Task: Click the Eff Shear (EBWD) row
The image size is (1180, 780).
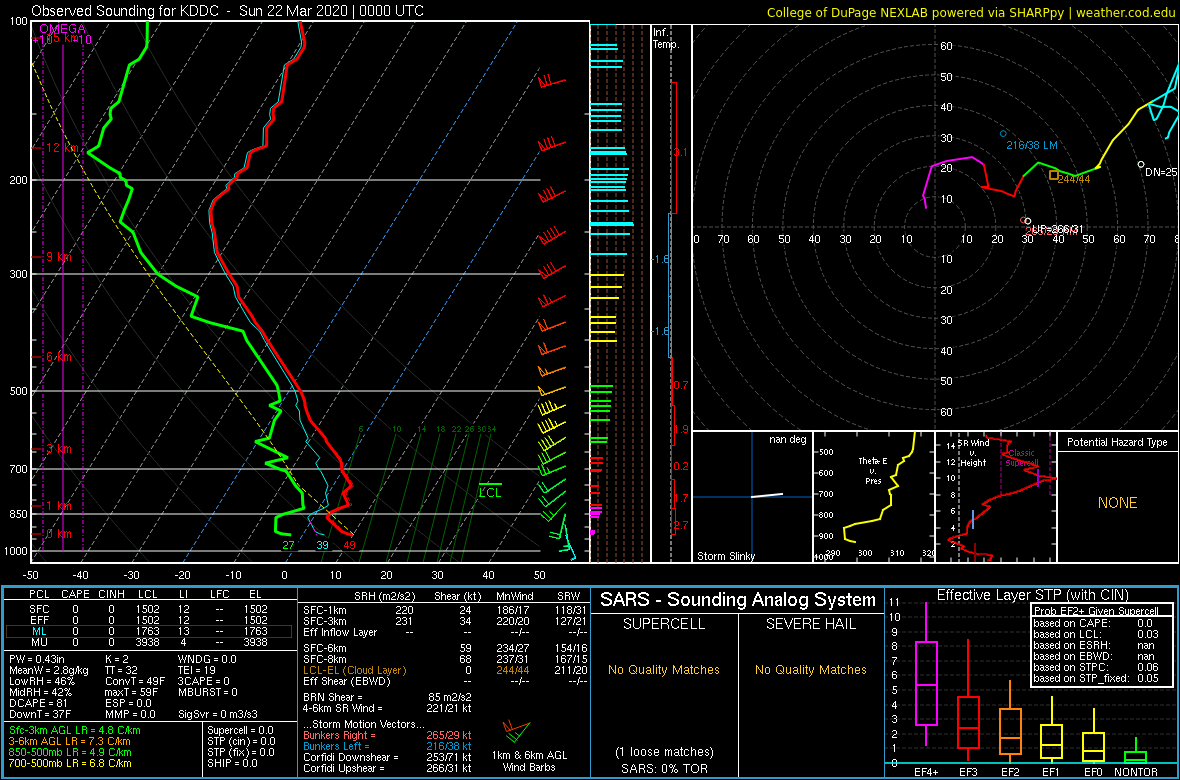Action: 444,681
